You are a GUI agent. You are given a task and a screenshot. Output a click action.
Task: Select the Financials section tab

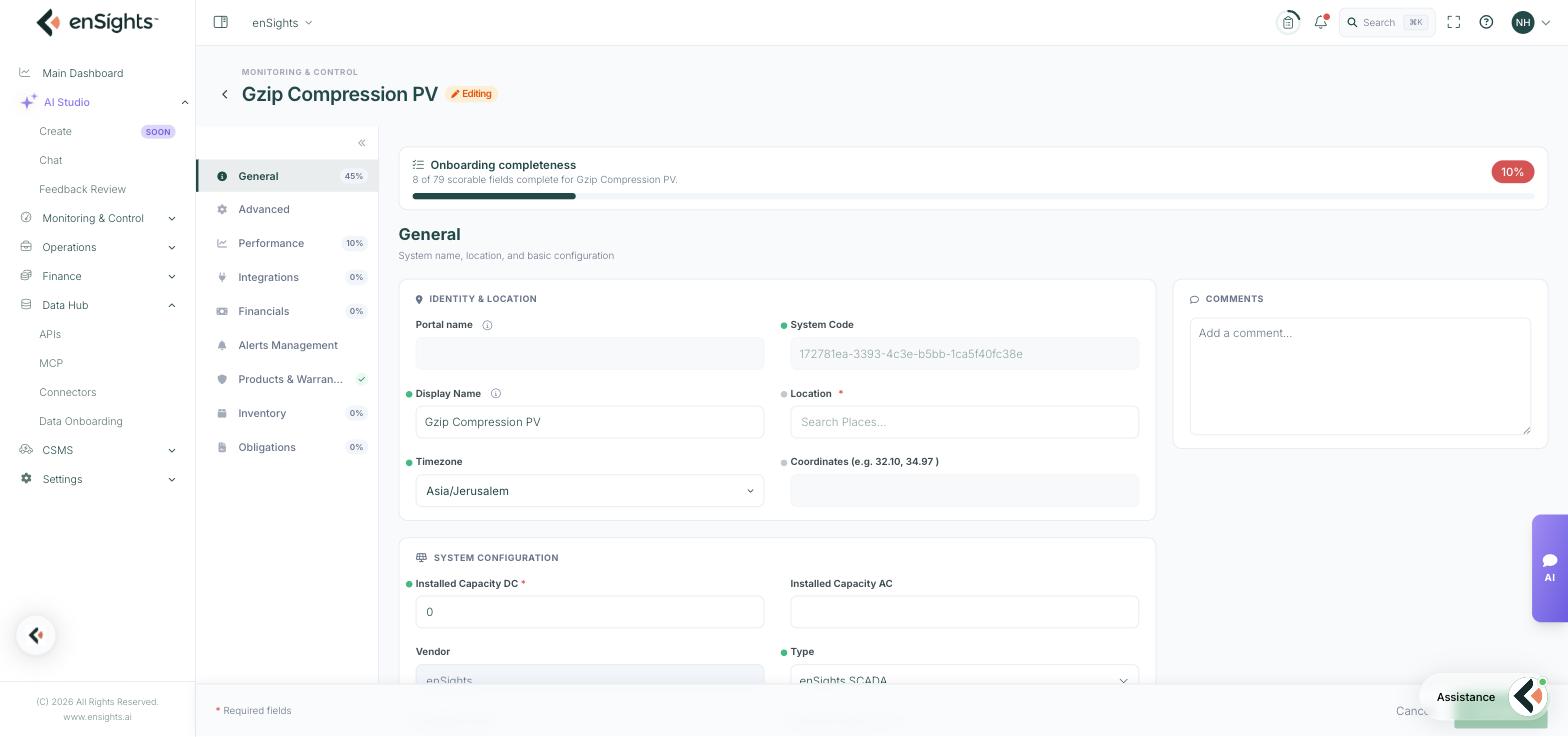287,311
